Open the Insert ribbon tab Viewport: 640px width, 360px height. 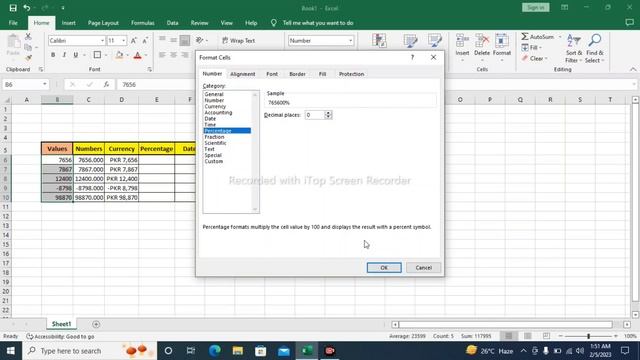[x=69, y=23]
